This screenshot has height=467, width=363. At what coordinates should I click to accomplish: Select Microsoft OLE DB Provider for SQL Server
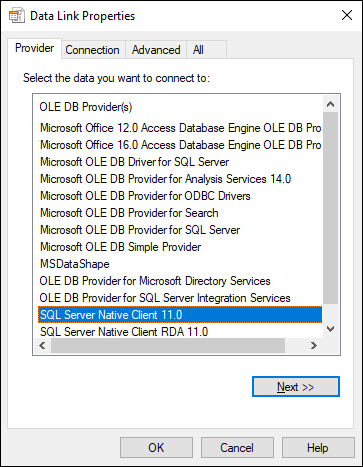point(180,230)
